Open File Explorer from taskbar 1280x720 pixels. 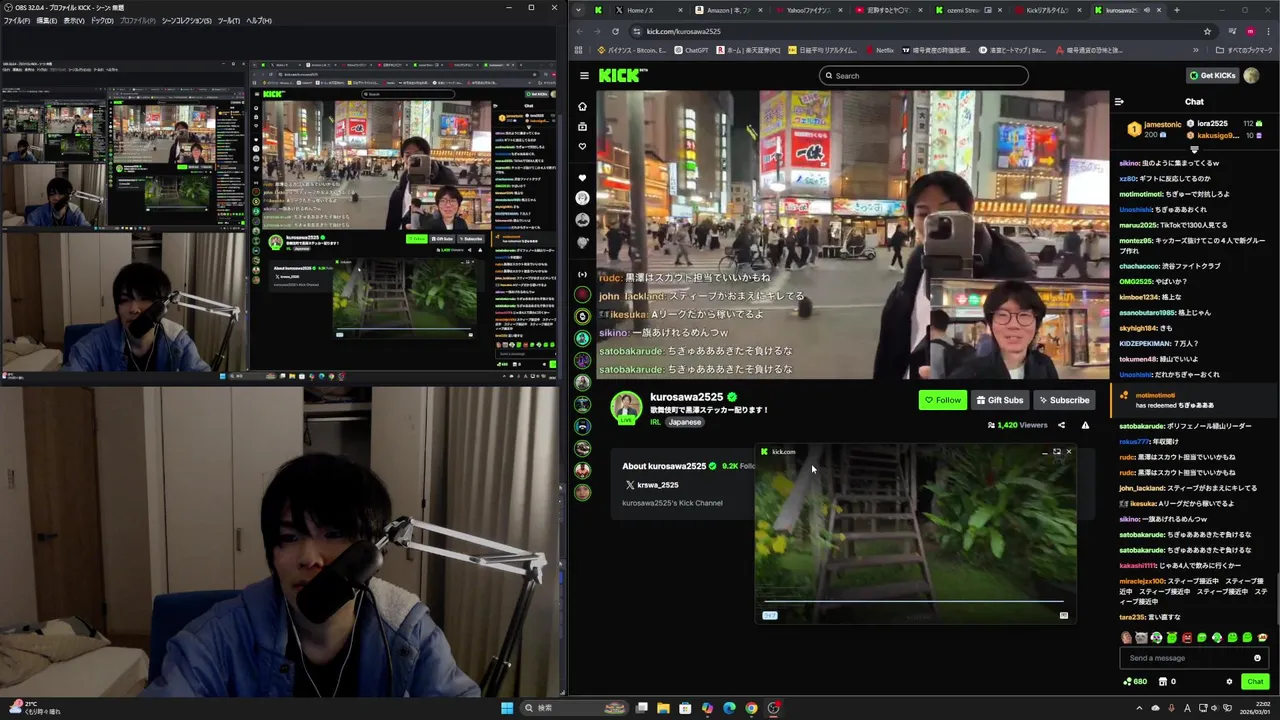[663, 708]
